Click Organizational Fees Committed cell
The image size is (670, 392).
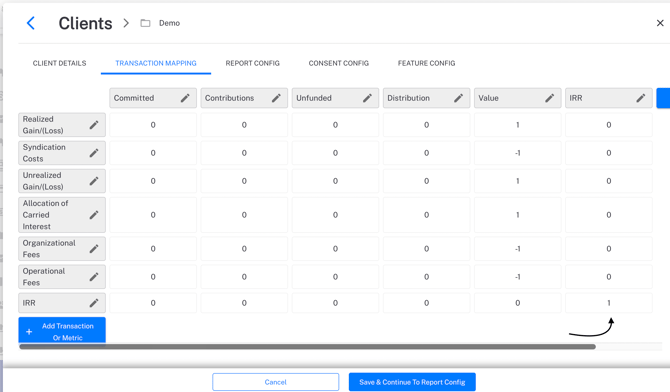(x=153, y=249)
